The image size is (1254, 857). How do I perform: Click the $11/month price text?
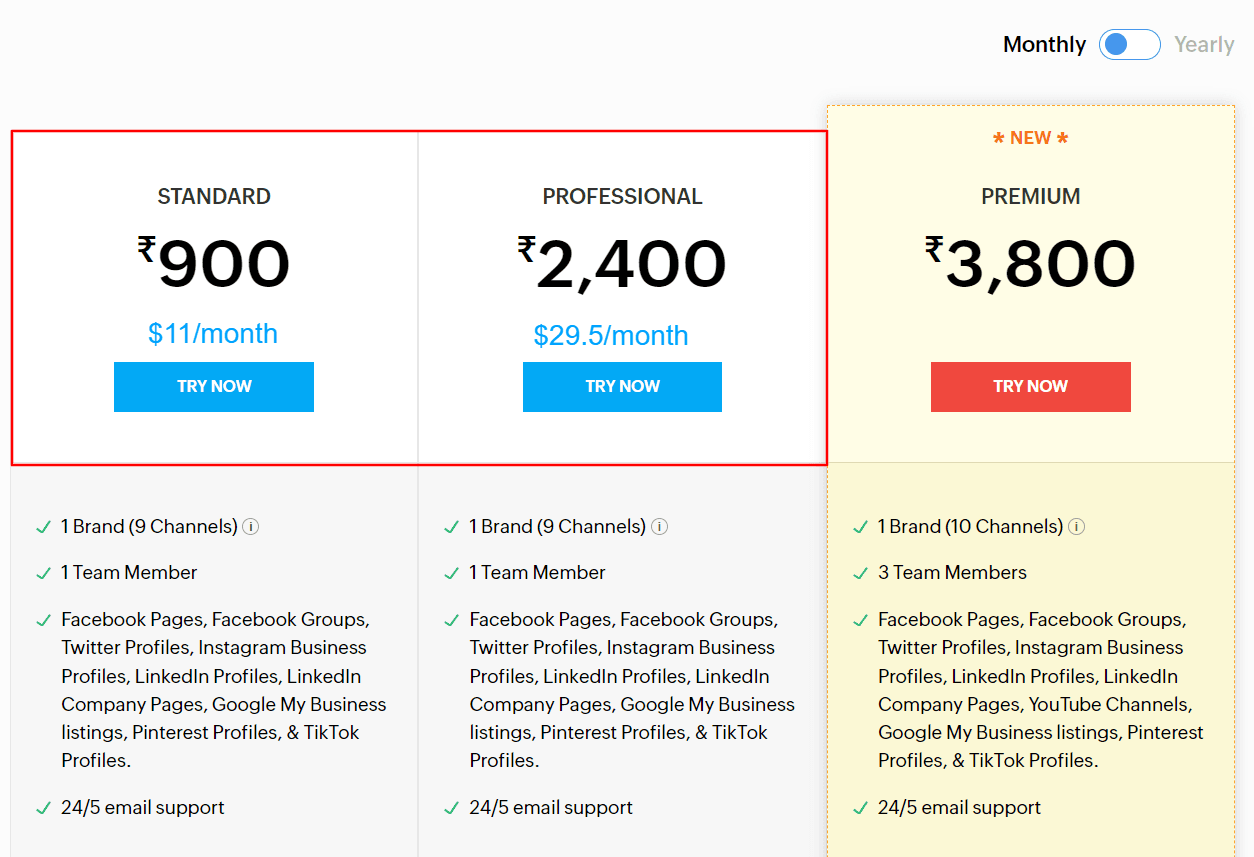point(213,334)
